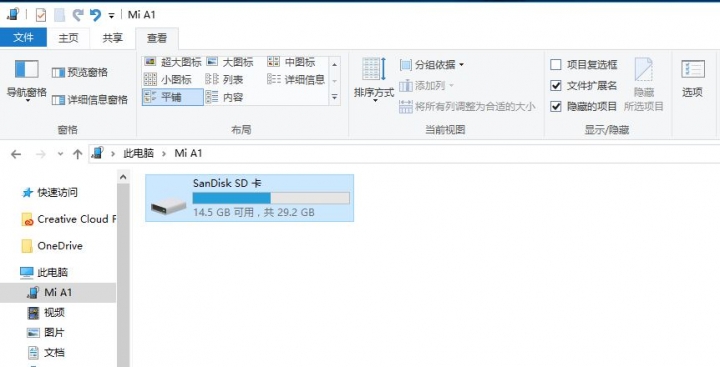The height and width of the screenshot is (367, 720).
Task: Click the device icon in the address bar
Action: point(97,153)
